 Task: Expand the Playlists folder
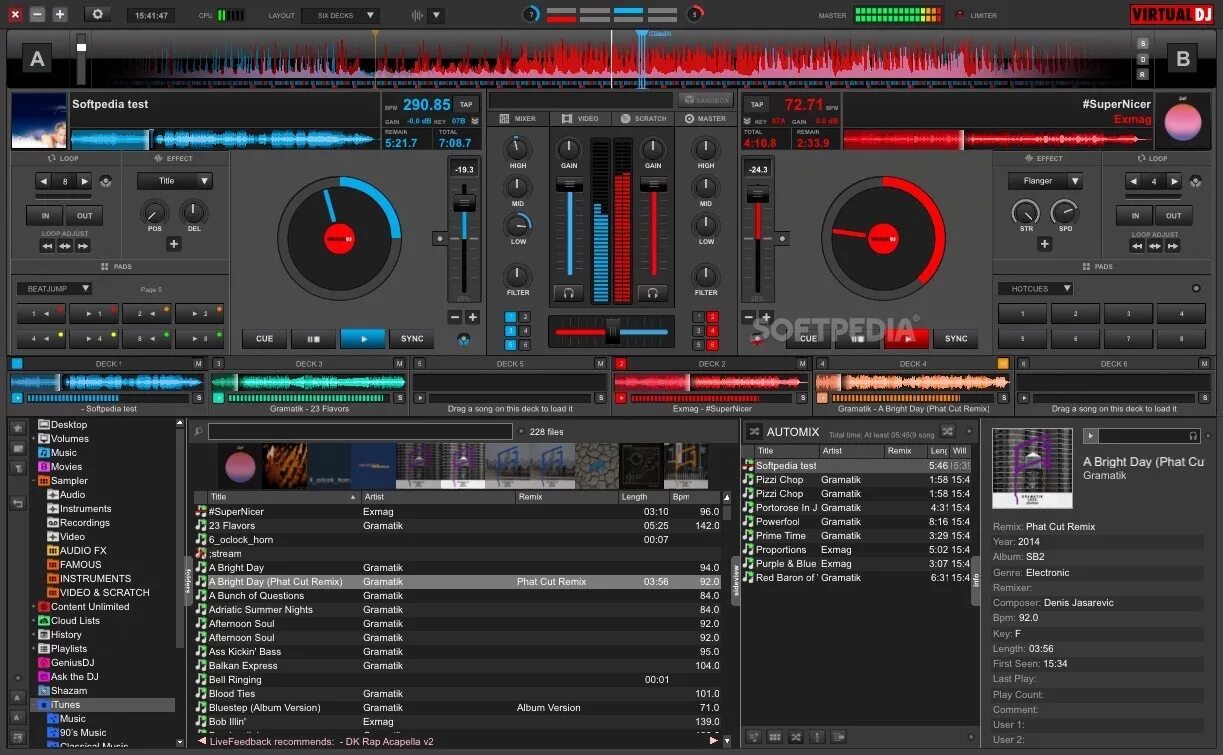33,648
